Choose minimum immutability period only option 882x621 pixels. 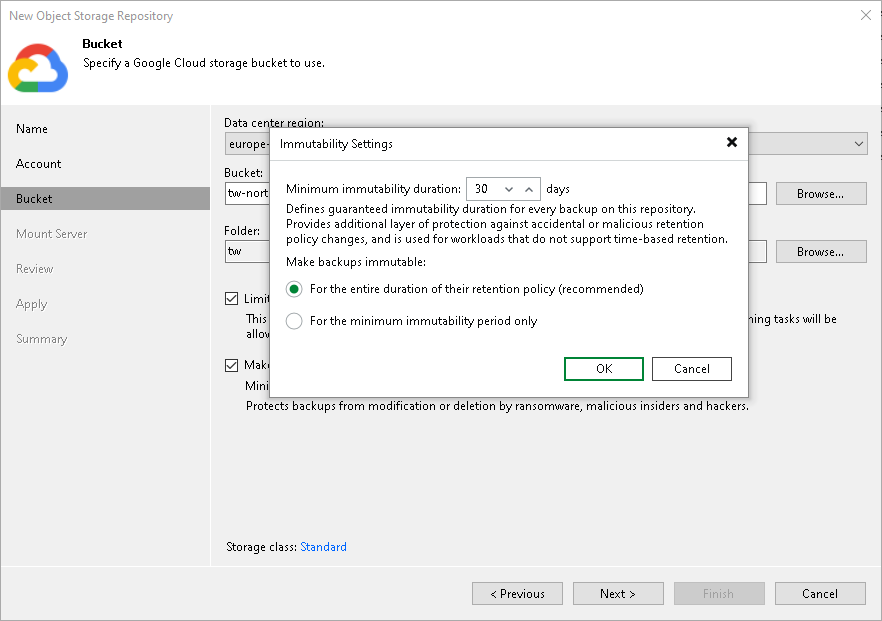[294, 320]
